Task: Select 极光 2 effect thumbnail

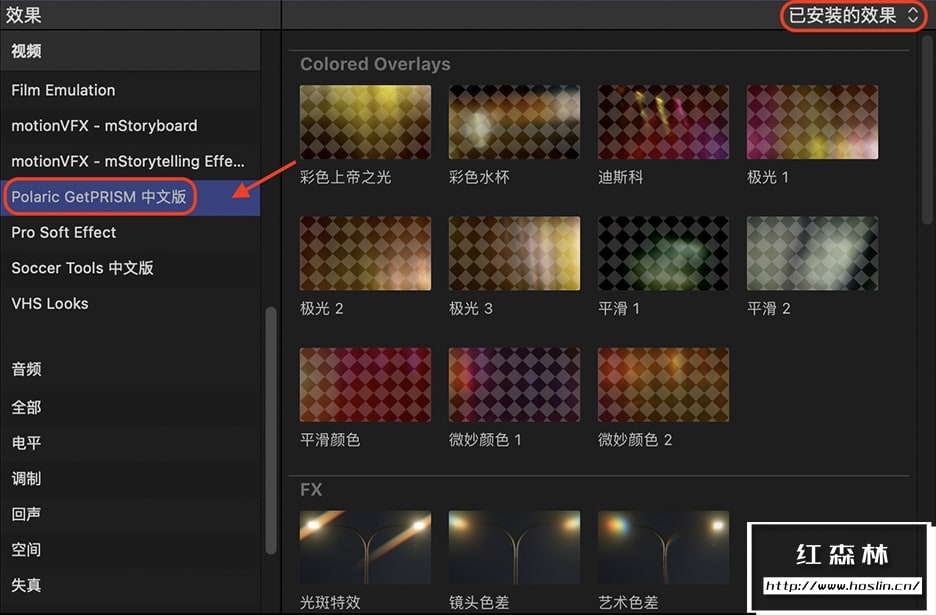Action: tap(365, 253)
